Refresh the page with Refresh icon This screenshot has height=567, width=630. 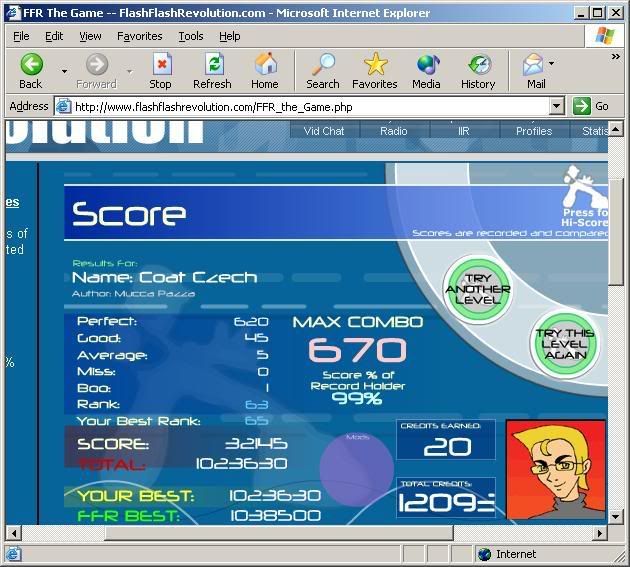[212, 65]
